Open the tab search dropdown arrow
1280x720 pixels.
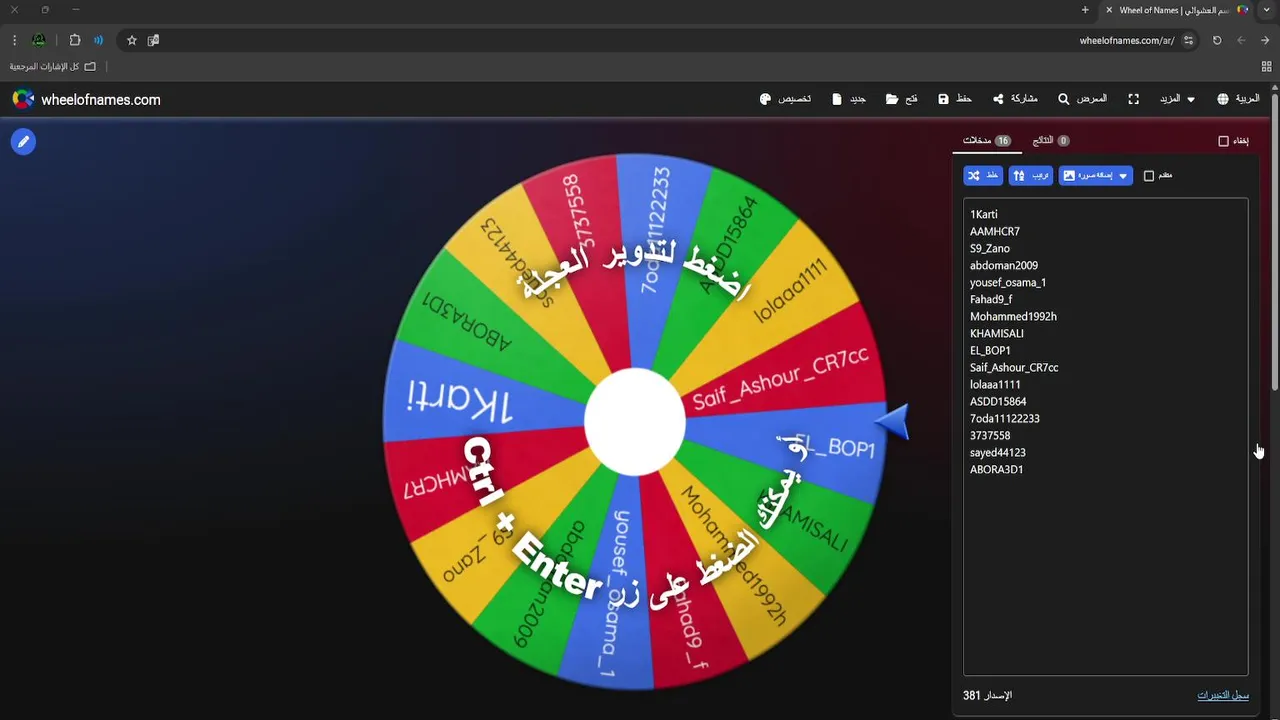coord(1267,10)
